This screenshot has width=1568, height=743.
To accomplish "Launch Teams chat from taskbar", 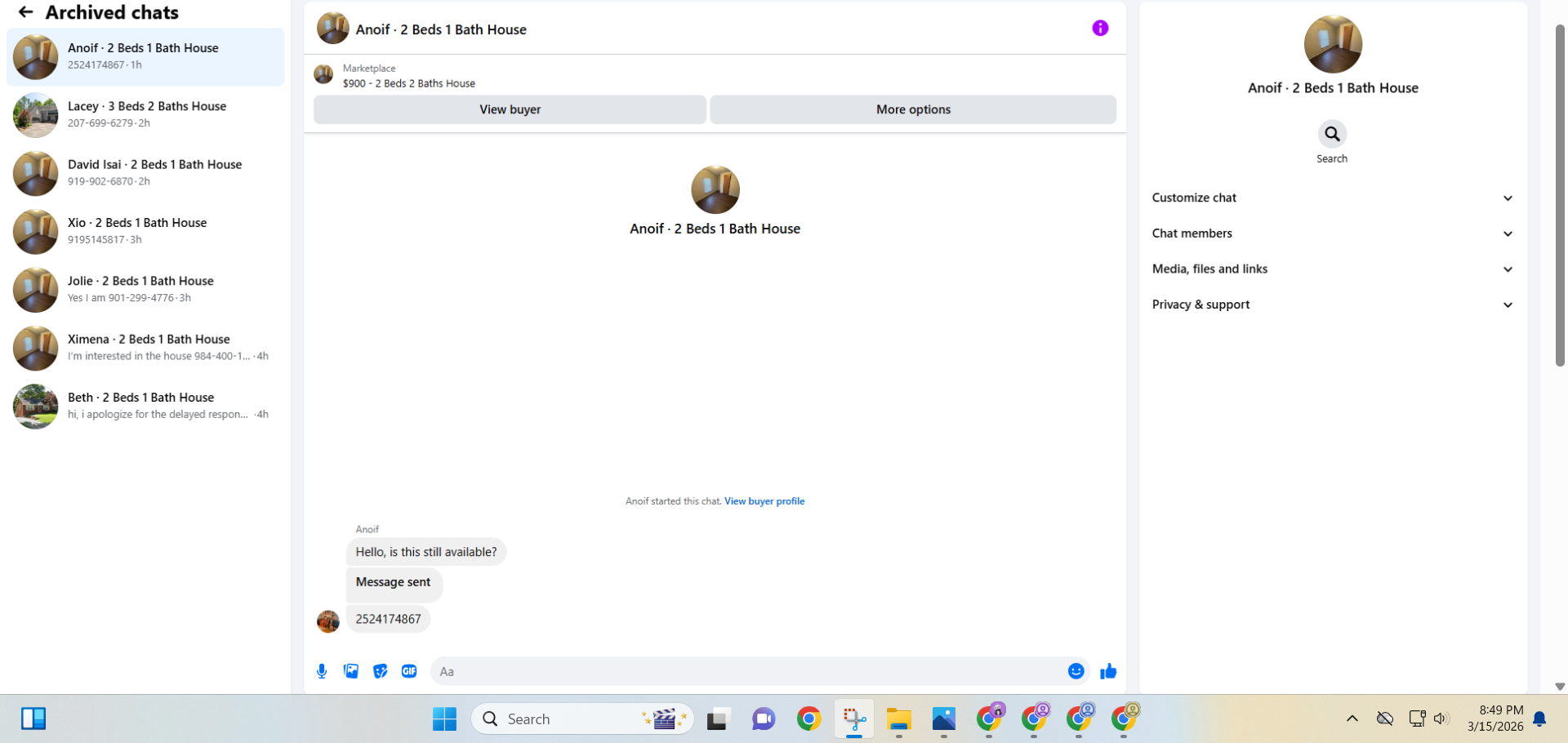I will (x=764, y=719).
